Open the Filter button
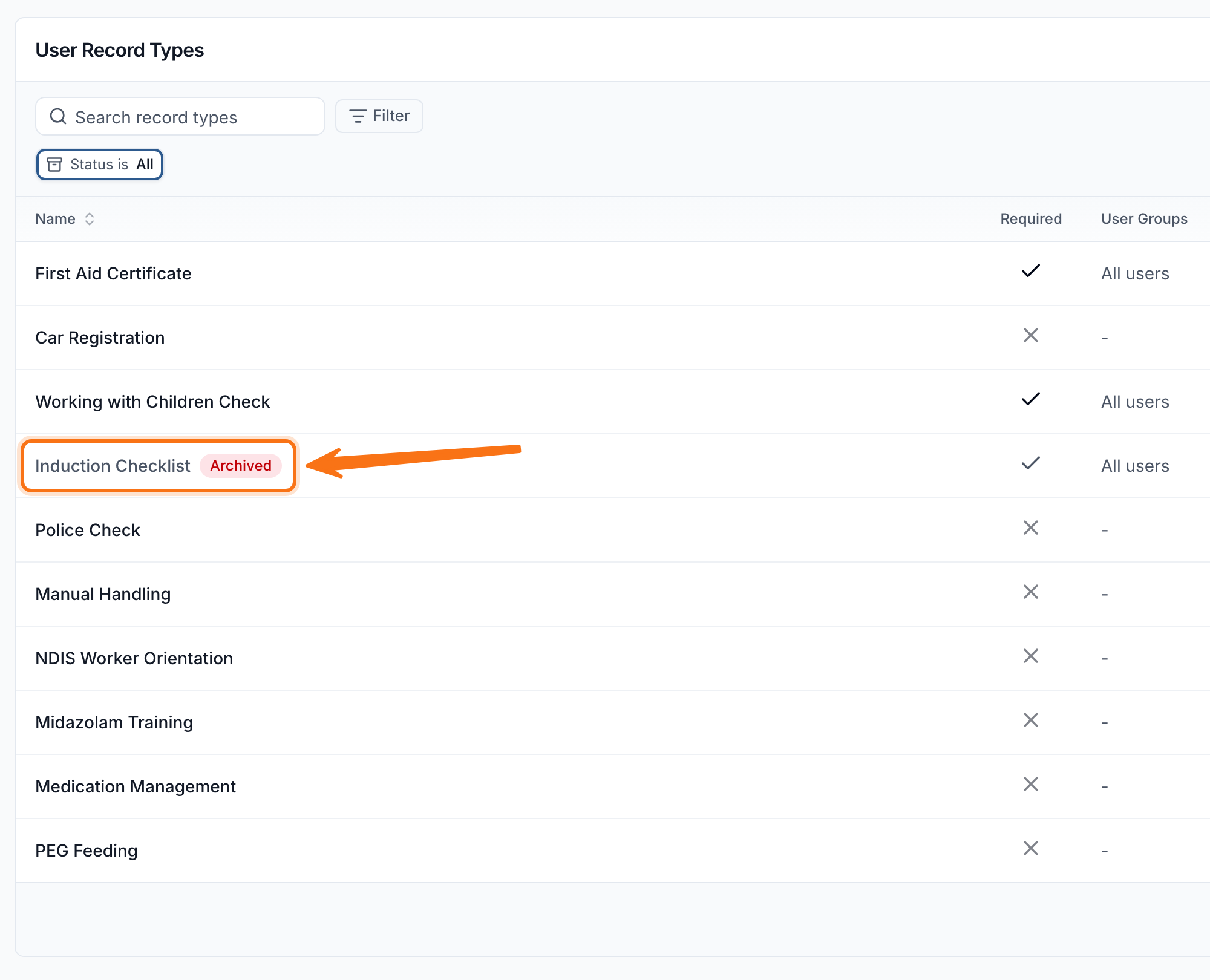 [379, 116]
